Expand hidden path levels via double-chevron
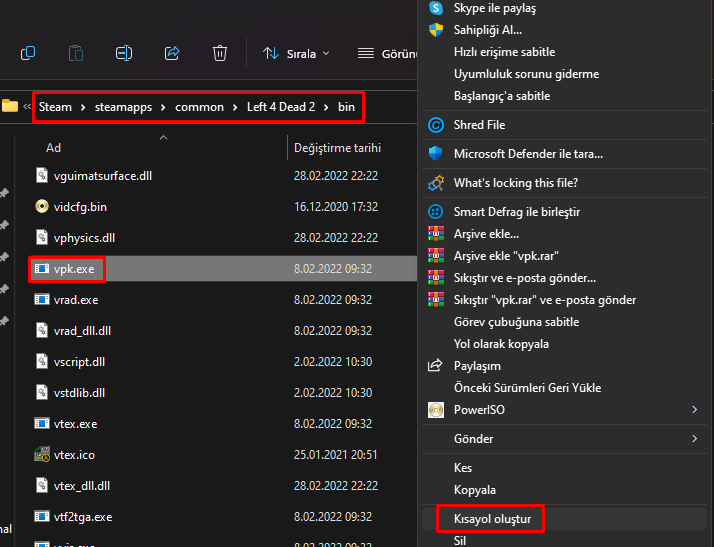 click(x=27, y=107)
